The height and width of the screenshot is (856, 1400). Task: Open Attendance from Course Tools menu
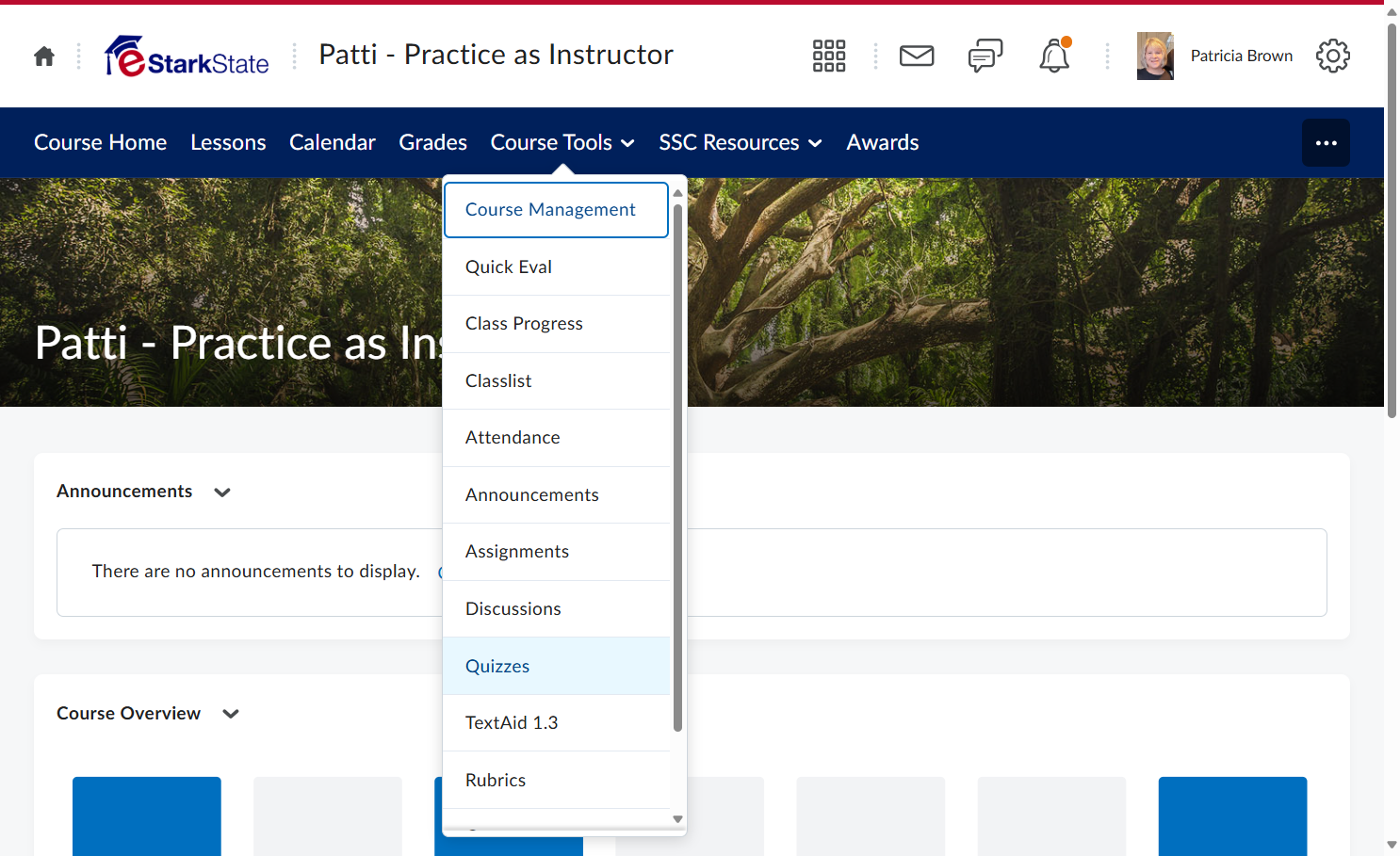coord(556,438)
